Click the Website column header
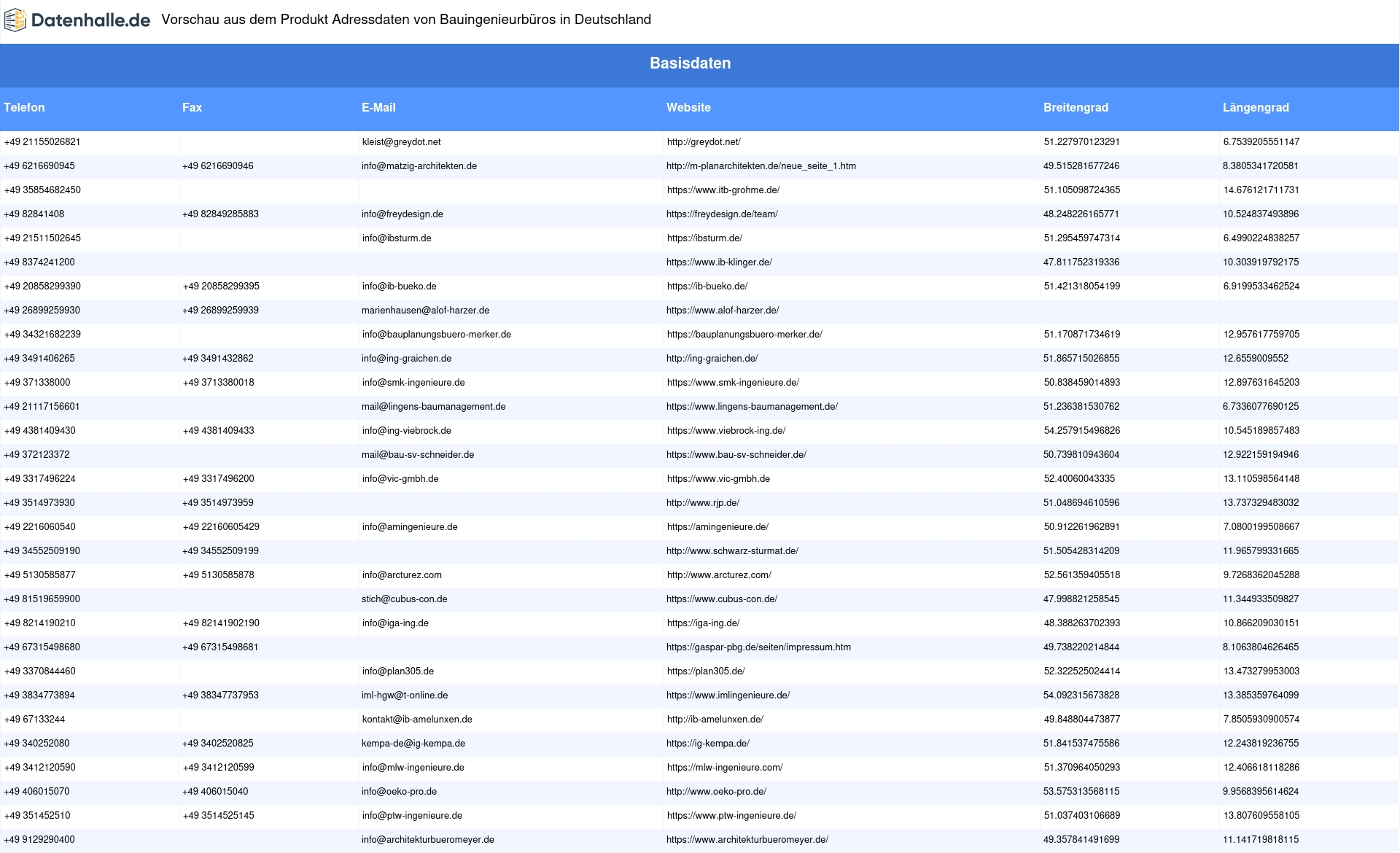Image resolution: width=1400 pixels, height=853 pixels. pos(688,108)
